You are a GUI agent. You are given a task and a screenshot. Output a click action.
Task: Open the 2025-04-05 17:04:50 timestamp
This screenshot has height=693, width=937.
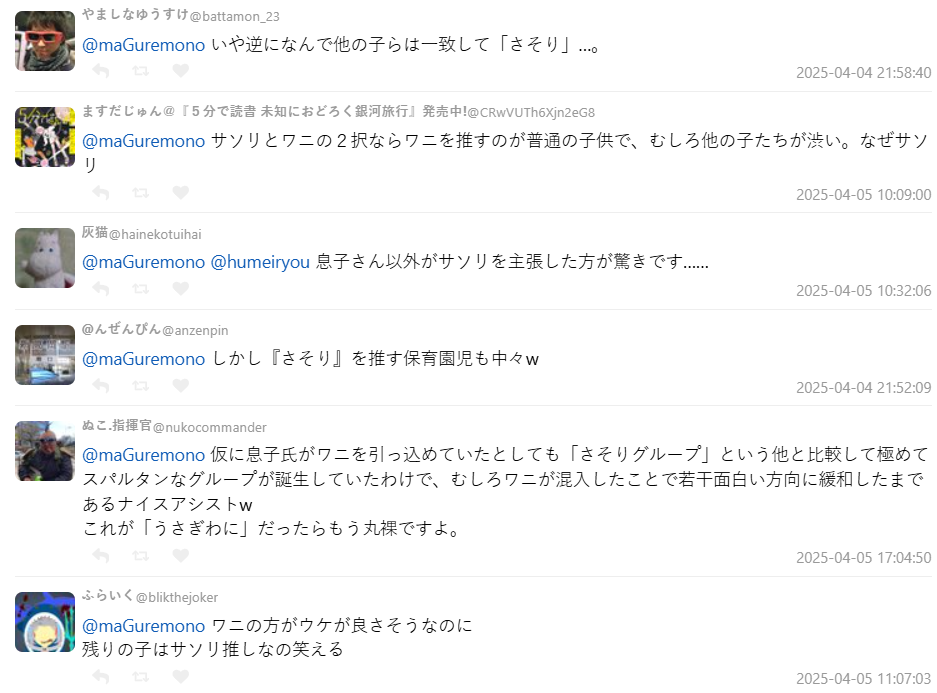[863, 558]
